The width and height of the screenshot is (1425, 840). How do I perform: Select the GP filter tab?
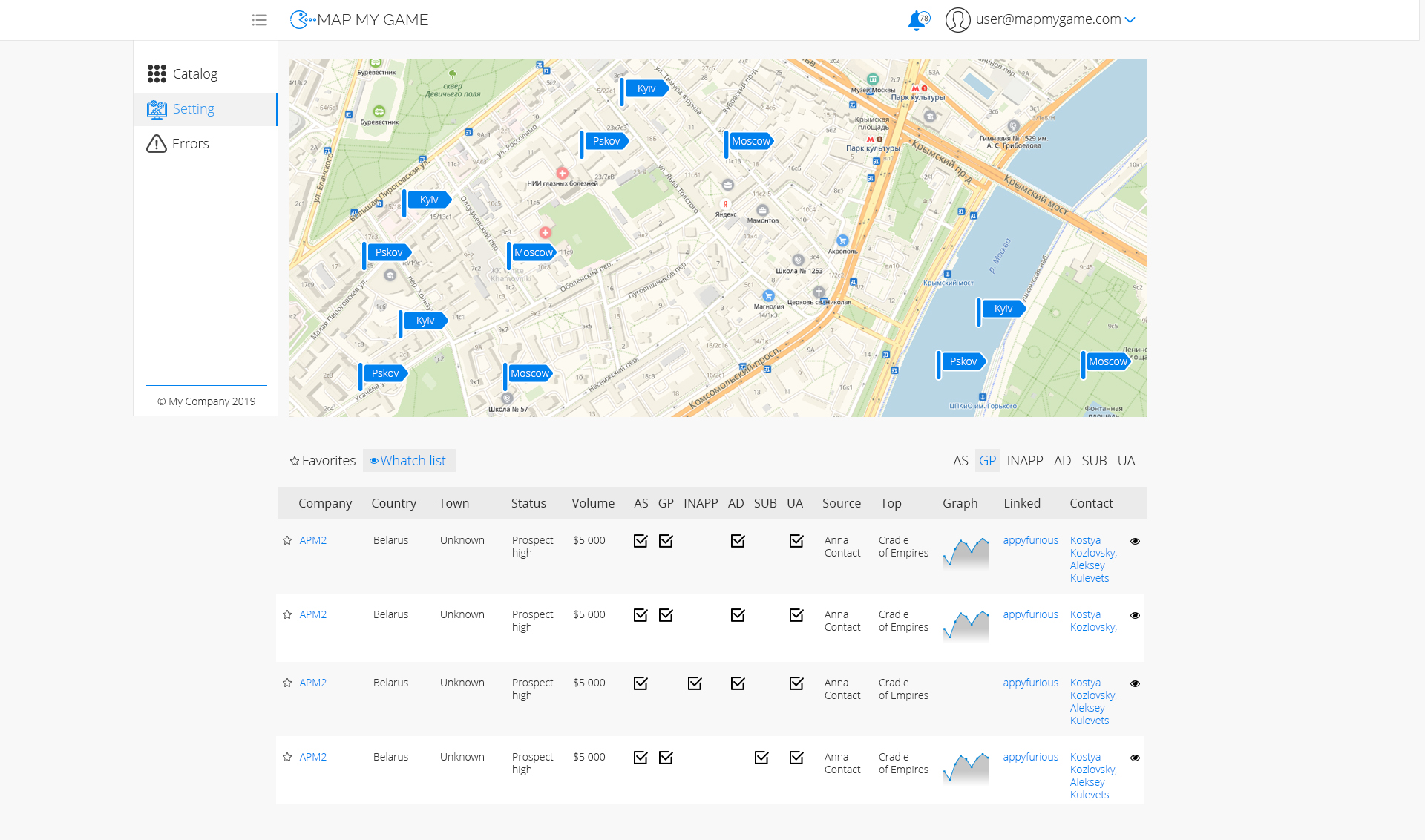click(x=987, y=461)
